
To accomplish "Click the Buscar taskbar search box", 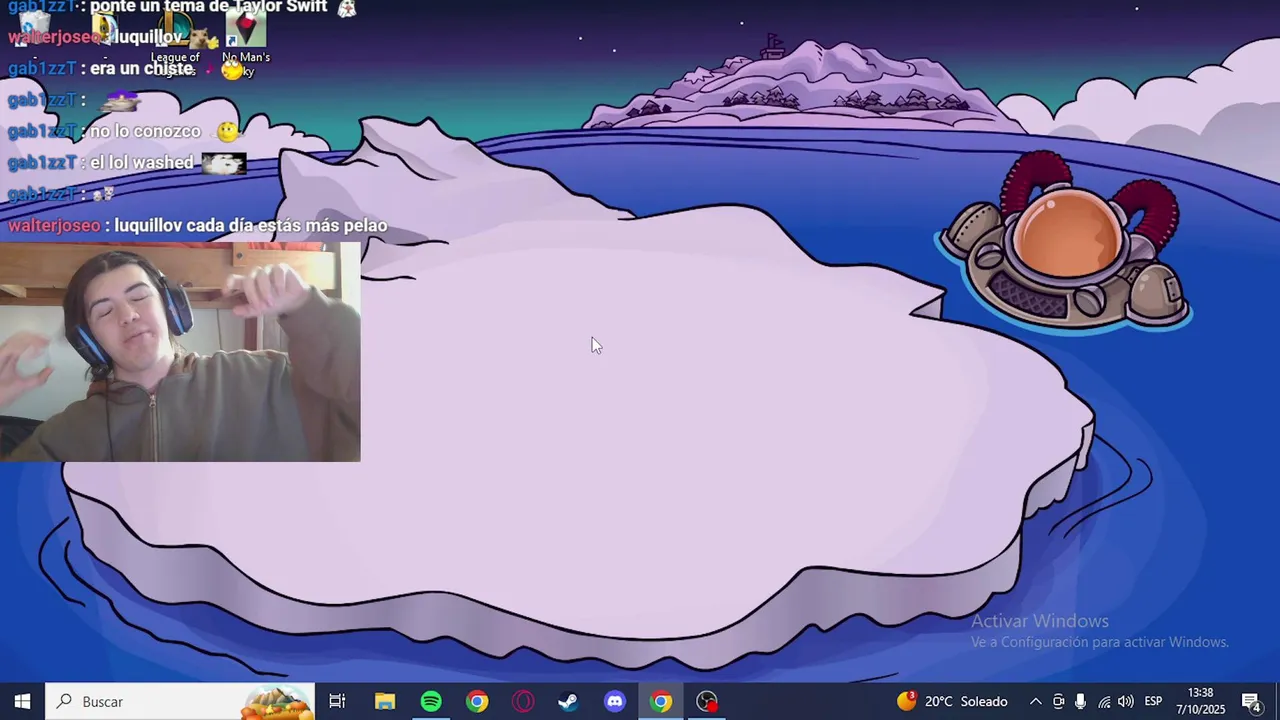I will point(180,701).
